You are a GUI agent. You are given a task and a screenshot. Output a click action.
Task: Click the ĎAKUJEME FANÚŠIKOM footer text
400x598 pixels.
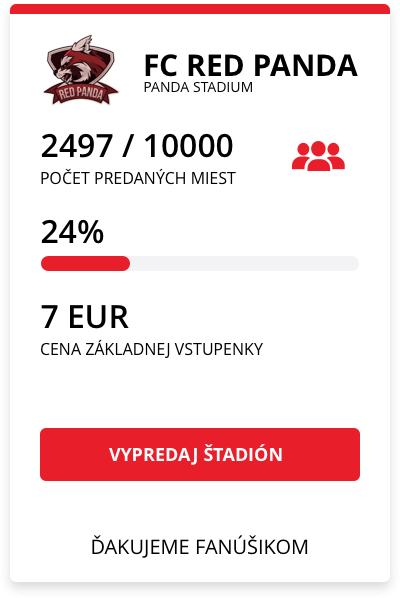click(x=200, y=546)
